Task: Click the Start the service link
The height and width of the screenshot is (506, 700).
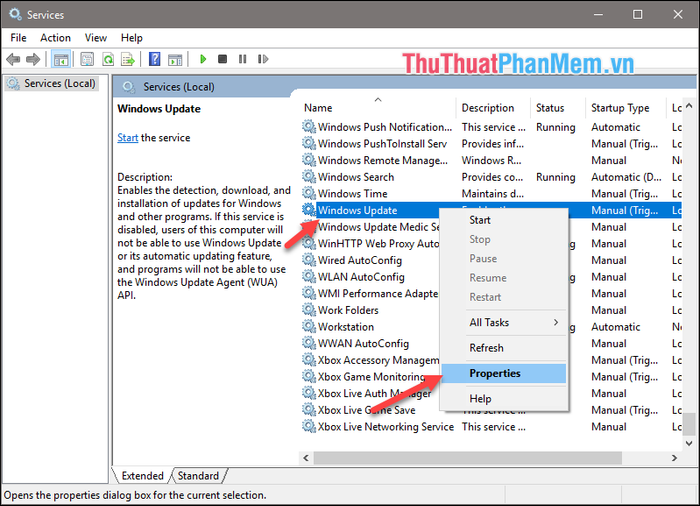Action: 127,138
